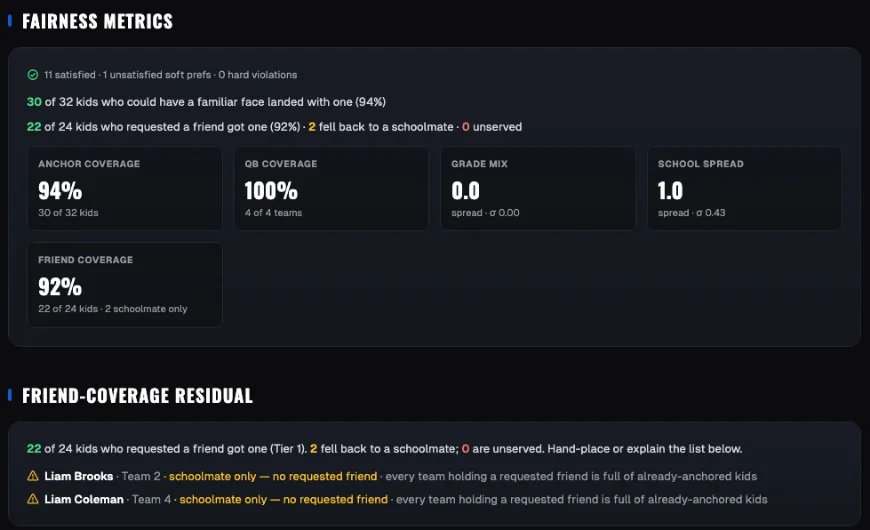Select the Grade Mix 0.0 card
Image resolution: width=870 pixels, height=530 pixels.
pos(538,189)
